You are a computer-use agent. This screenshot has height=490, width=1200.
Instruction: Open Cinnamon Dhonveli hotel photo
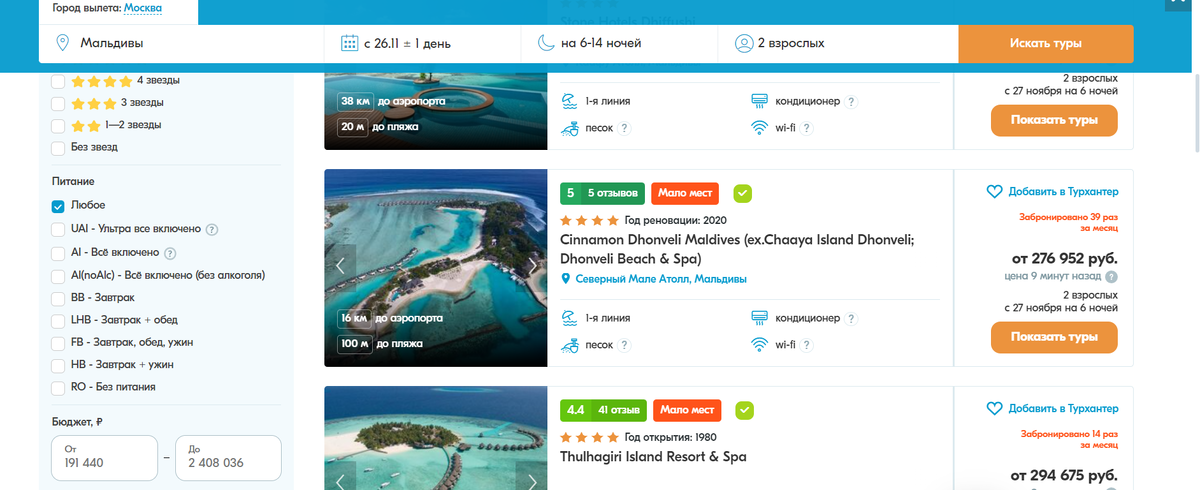pos(436,267)
